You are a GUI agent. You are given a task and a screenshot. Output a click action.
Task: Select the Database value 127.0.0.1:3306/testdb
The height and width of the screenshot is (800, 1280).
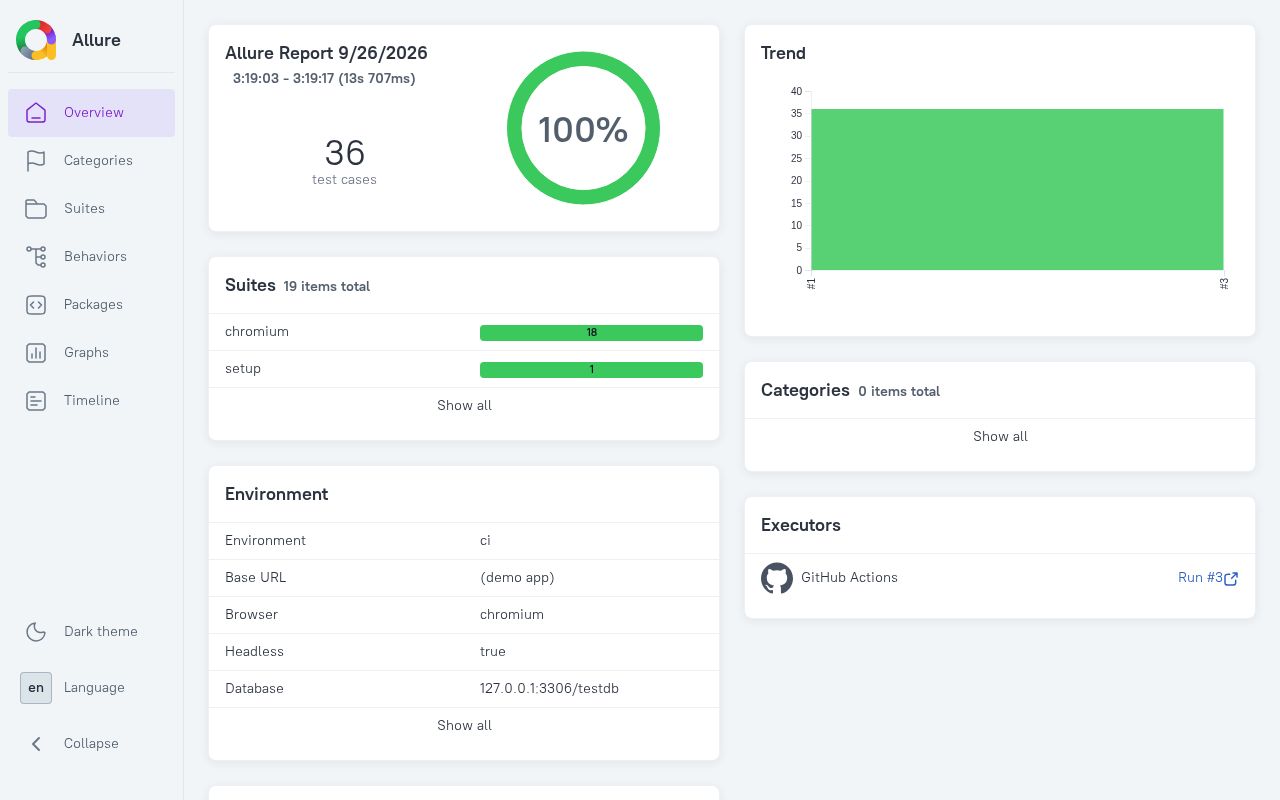pyautogui.click(x=549, y=689)
